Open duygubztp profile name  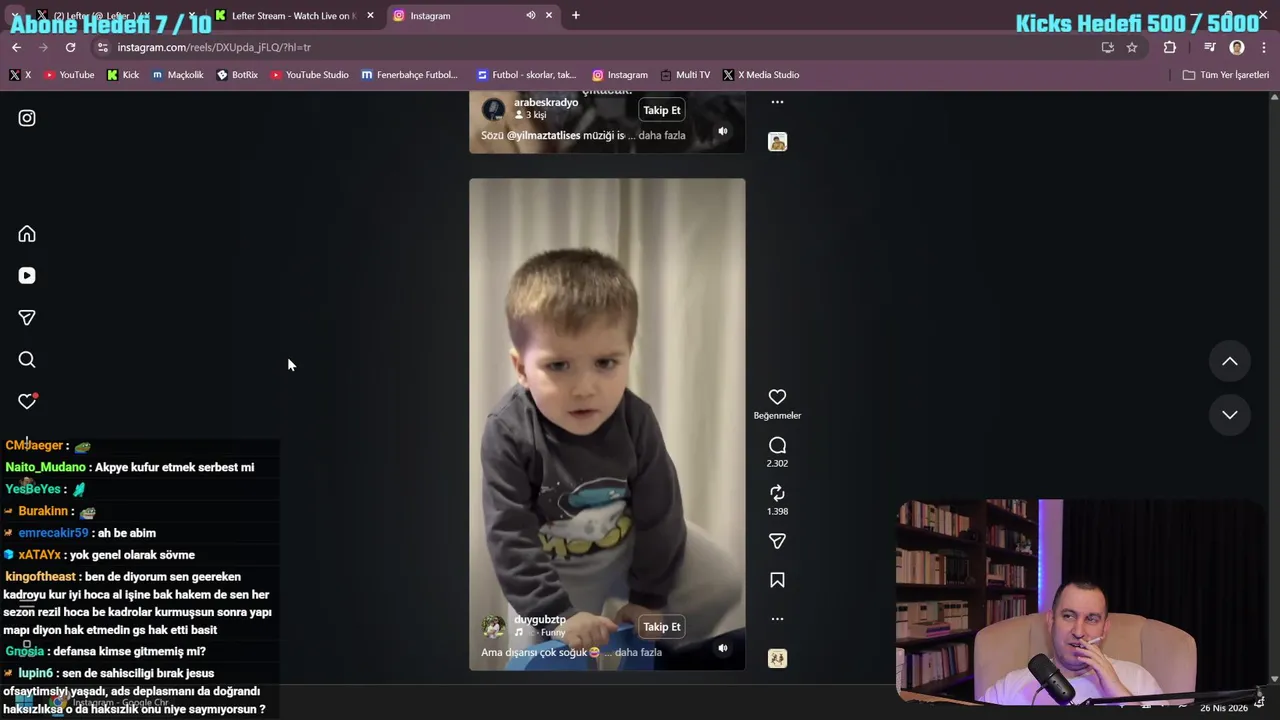click(x=540, y=620)
